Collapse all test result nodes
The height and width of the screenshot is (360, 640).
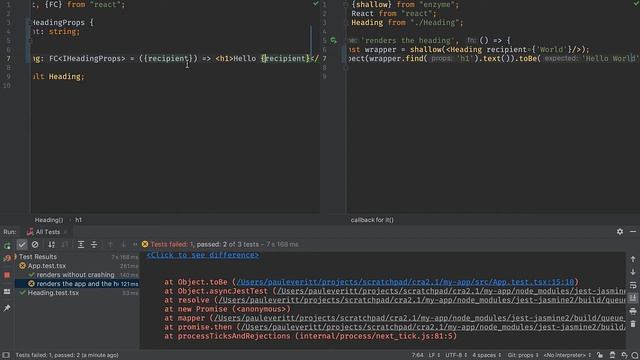[94, 244]
